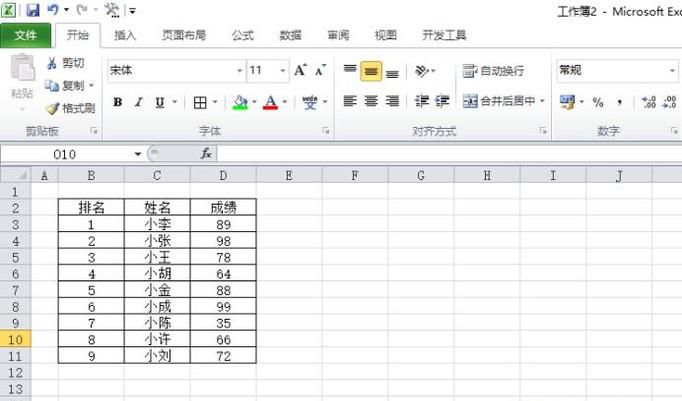Open the 宋体 font name dropdown
The image size is (682, 401).
(x=239, y=70)
